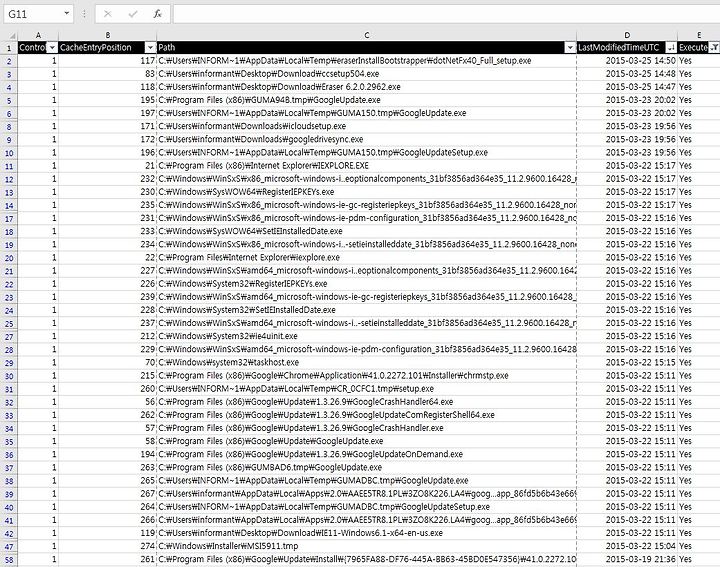The image size is (720, 567).
Task: Select column E header
Action: coord(698,35)
